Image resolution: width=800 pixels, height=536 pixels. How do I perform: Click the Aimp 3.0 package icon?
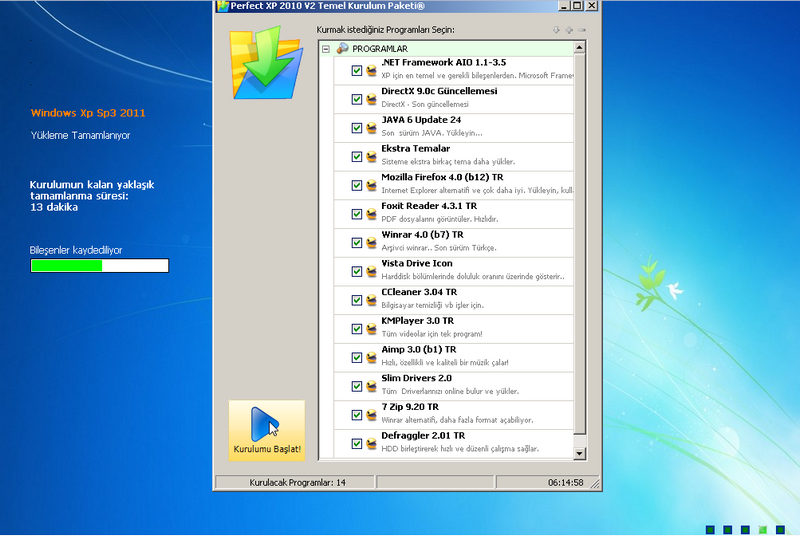click(371, 358)
